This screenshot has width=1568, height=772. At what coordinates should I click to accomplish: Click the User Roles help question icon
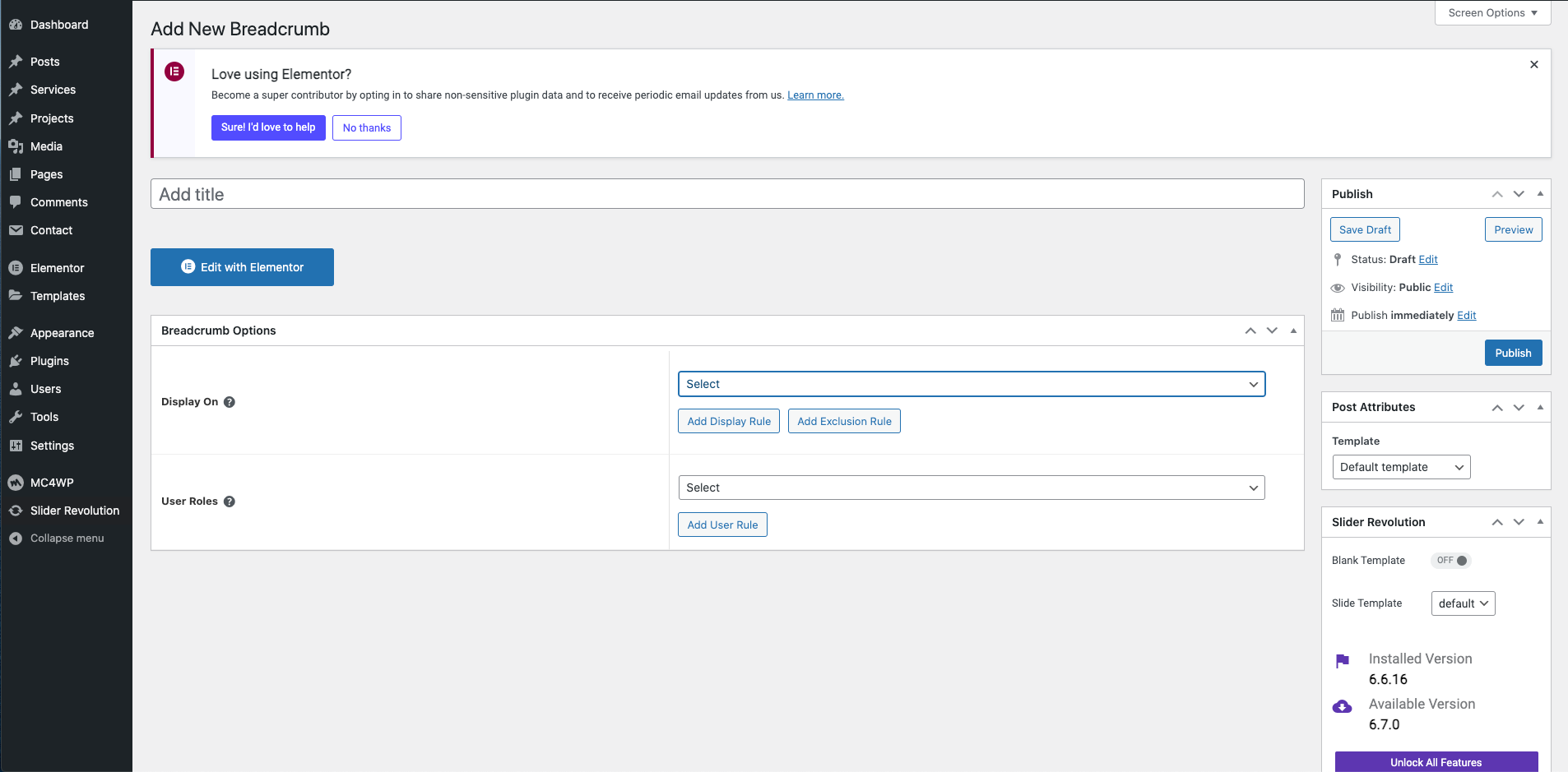pyautogui.click(x=230, y=502)
